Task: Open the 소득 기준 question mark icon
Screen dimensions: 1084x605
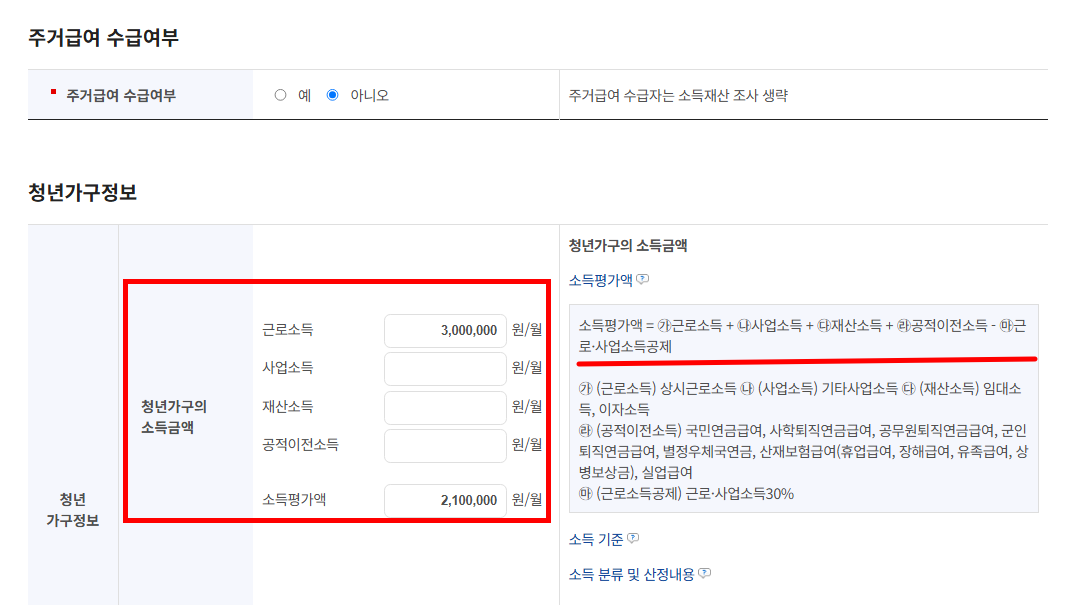Action: 632,537
